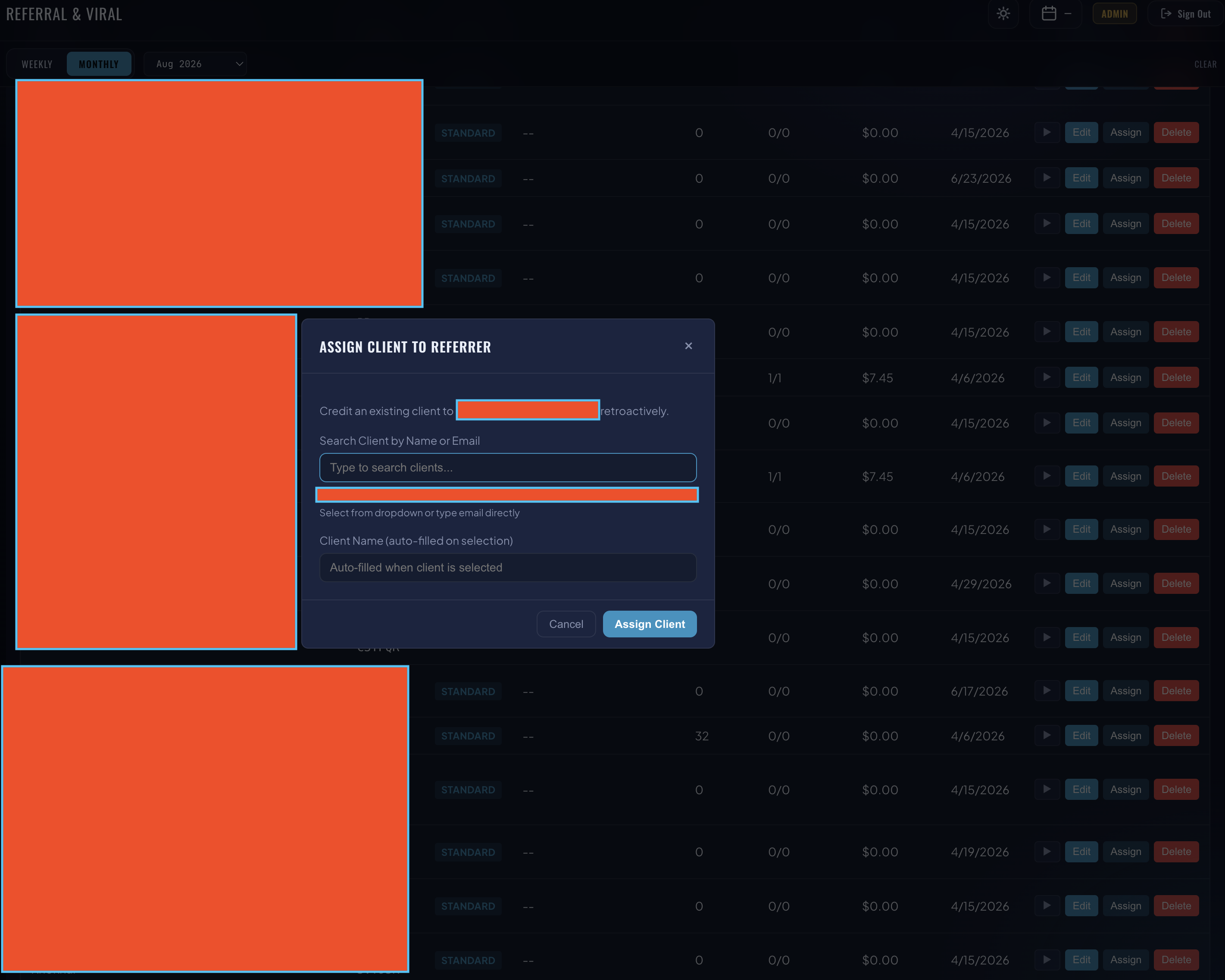Viewport: 1225px width, 980px height.
Task: Assign a client on the 4/19/2026 row
Action: tap(1125, 852)
